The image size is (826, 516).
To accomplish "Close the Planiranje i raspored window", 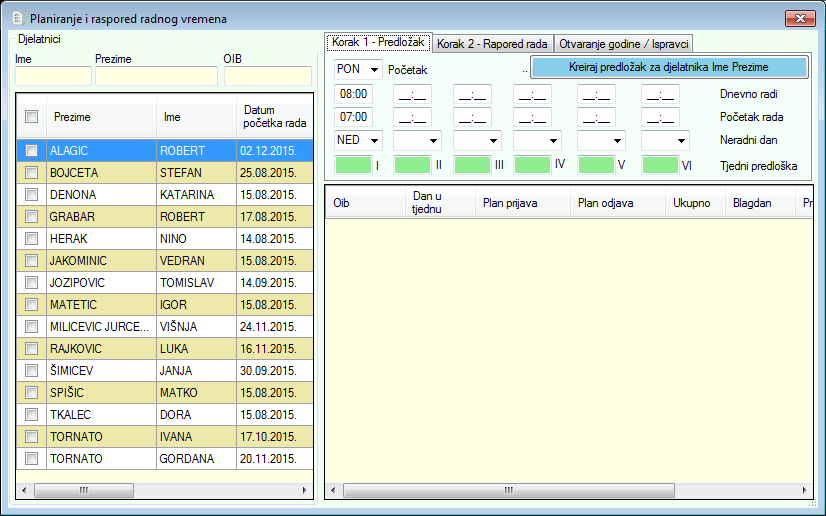I will coord(800,18).
